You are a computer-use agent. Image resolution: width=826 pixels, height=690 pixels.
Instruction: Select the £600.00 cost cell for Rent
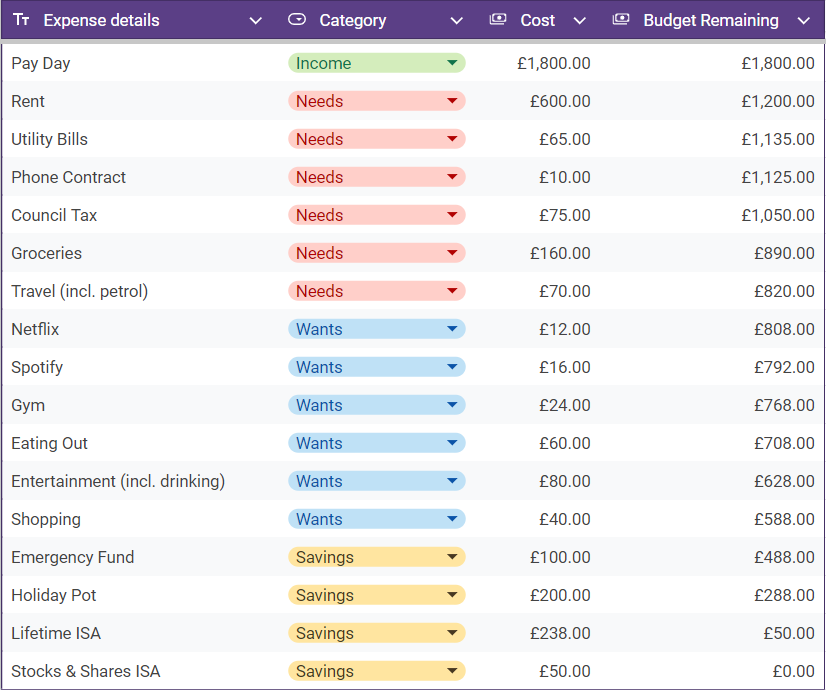pyautogui.click(x=560, y=101)
